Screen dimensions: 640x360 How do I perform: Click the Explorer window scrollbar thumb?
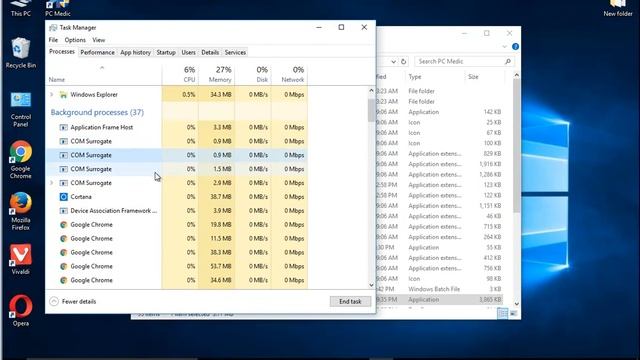click(516, 145)
